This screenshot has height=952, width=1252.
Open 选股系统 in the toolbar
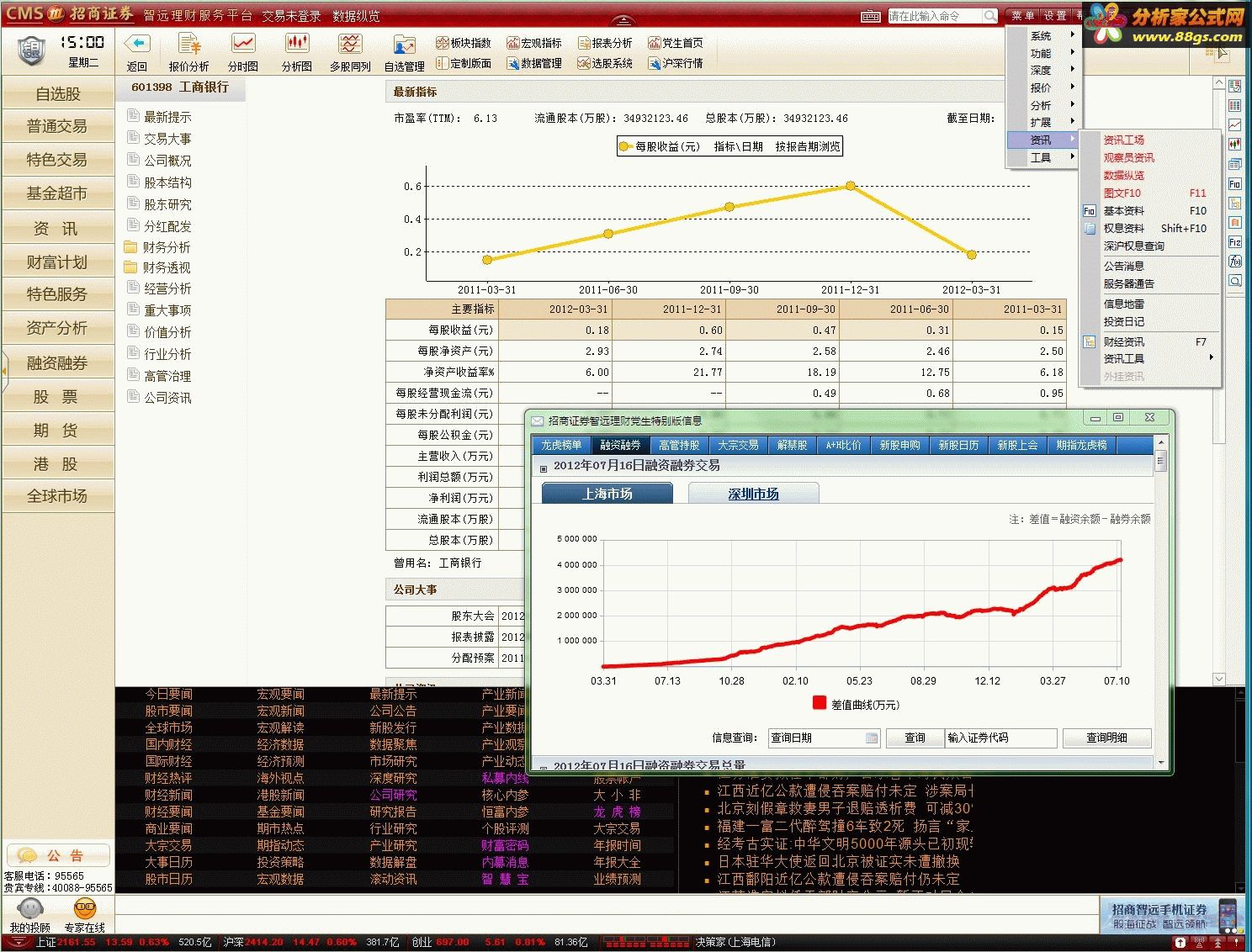605,63
